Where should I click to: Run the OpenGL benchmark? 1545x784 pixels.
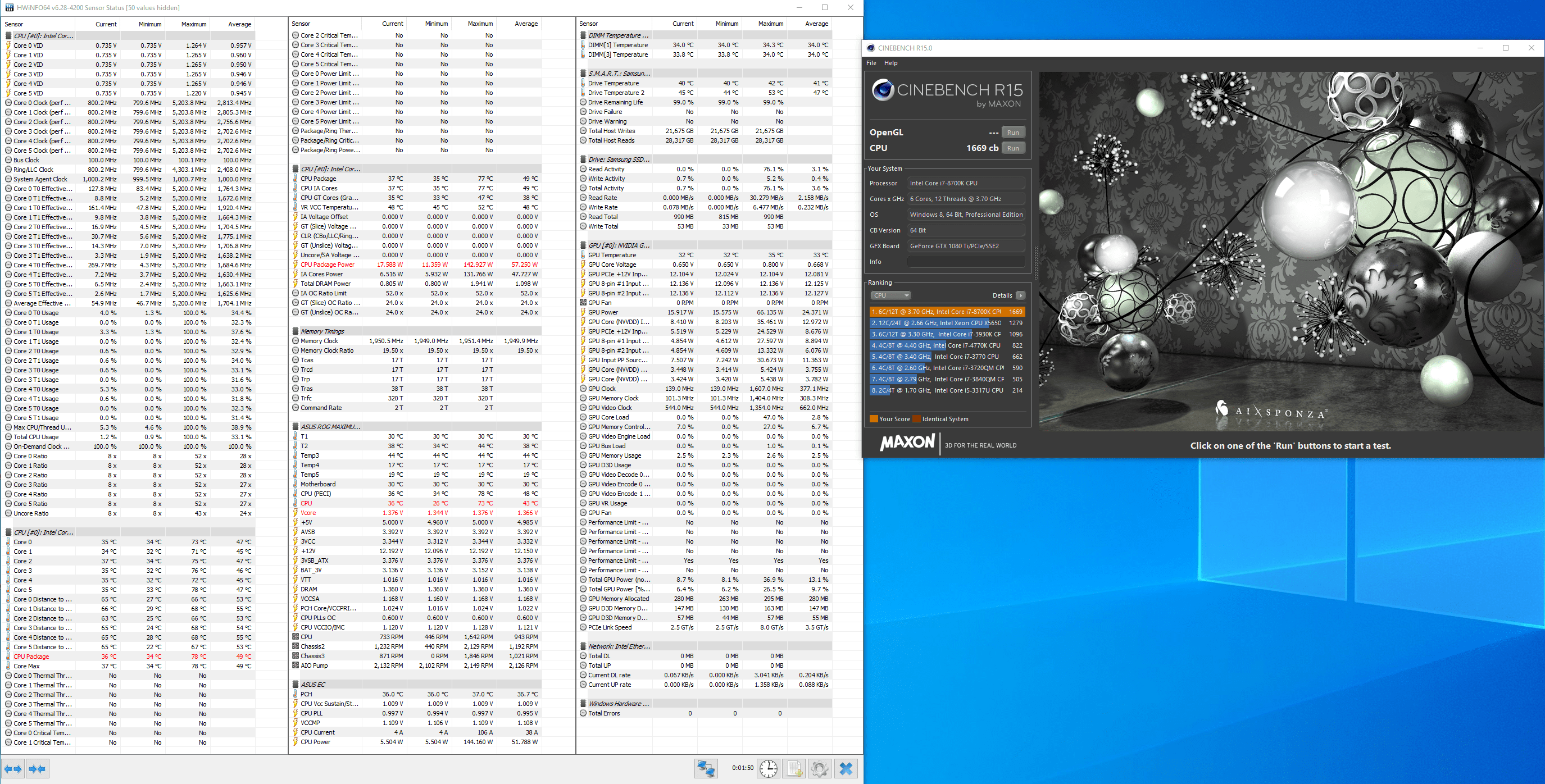pos(1012,133)
